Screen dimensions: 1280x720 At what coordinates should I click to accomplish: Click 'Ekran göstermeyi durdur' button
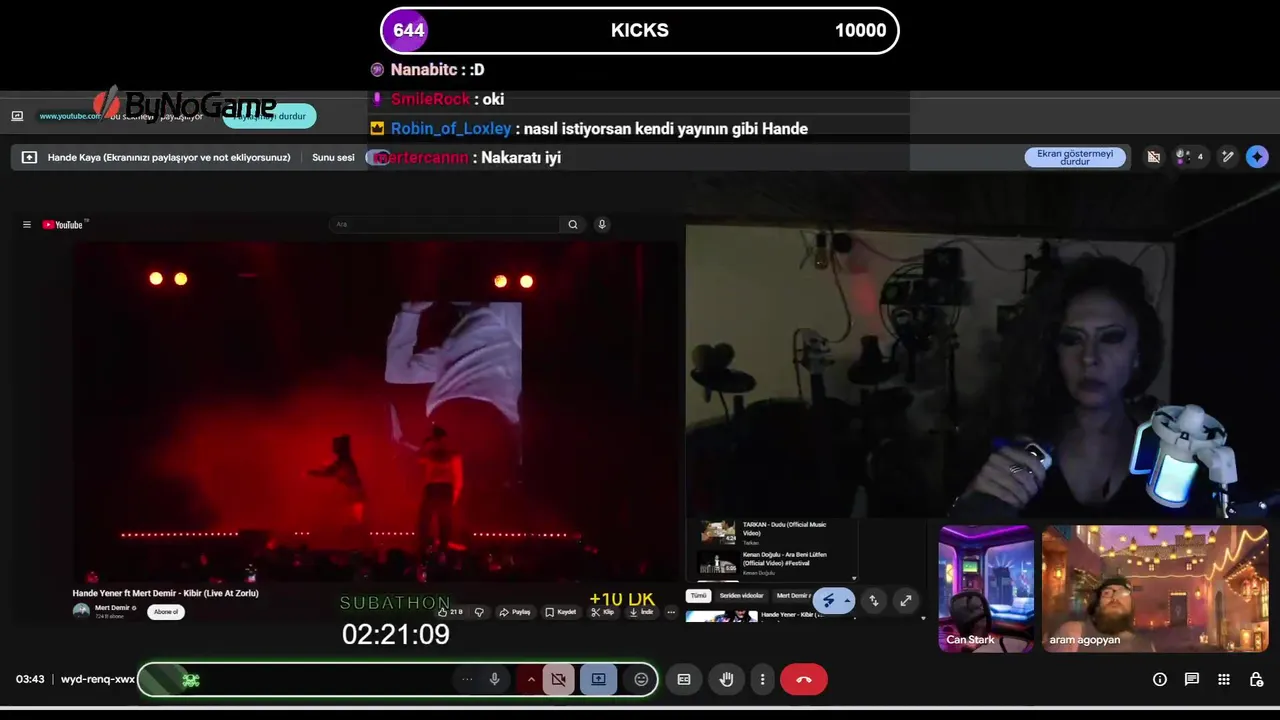pyautogui.click(x=1075, y=157)
